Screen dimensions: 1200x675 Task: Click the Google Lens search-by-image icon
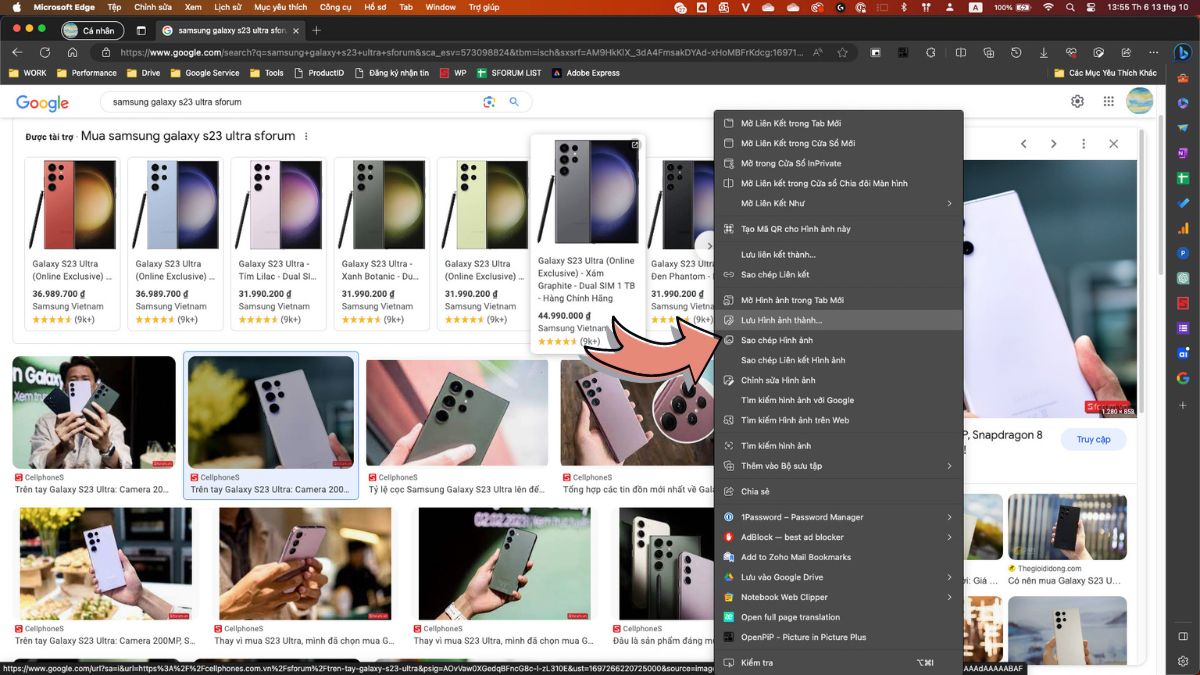click(489, 102)
